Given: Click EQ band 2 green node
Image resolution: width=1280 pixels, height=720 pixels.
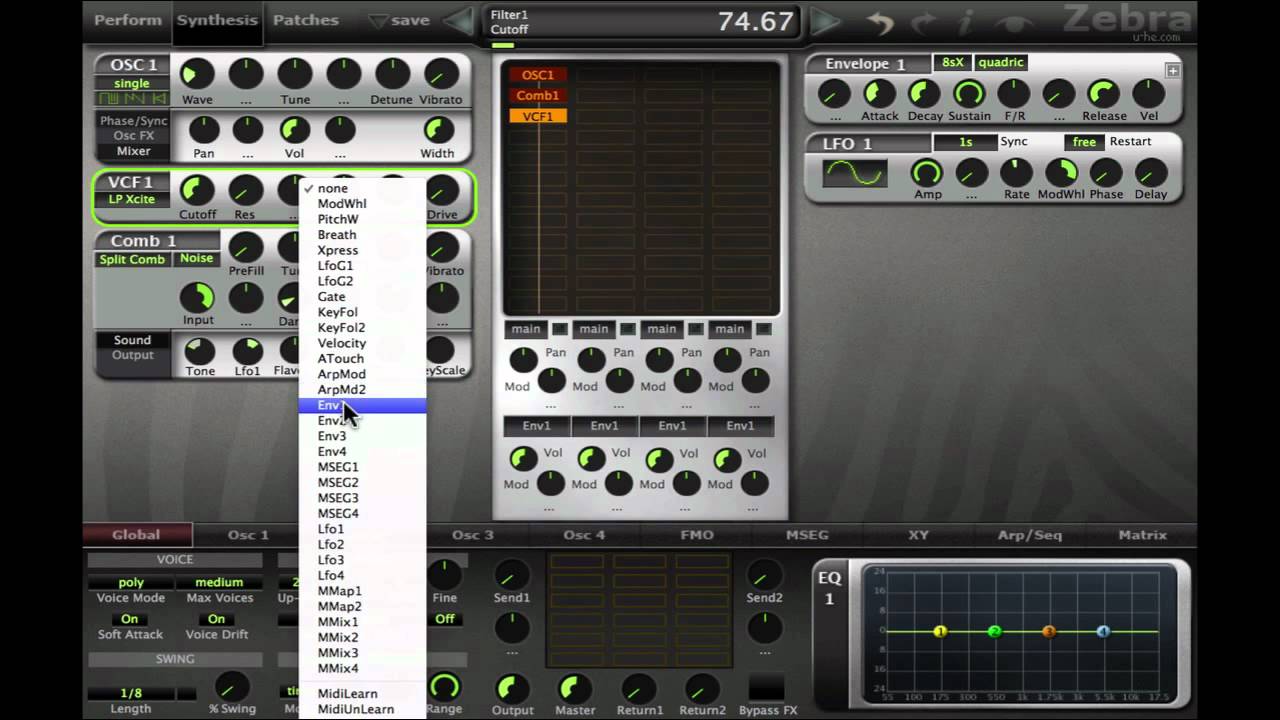Looking at the screenshot, I should pyautogui.click(x=994, y=632).
